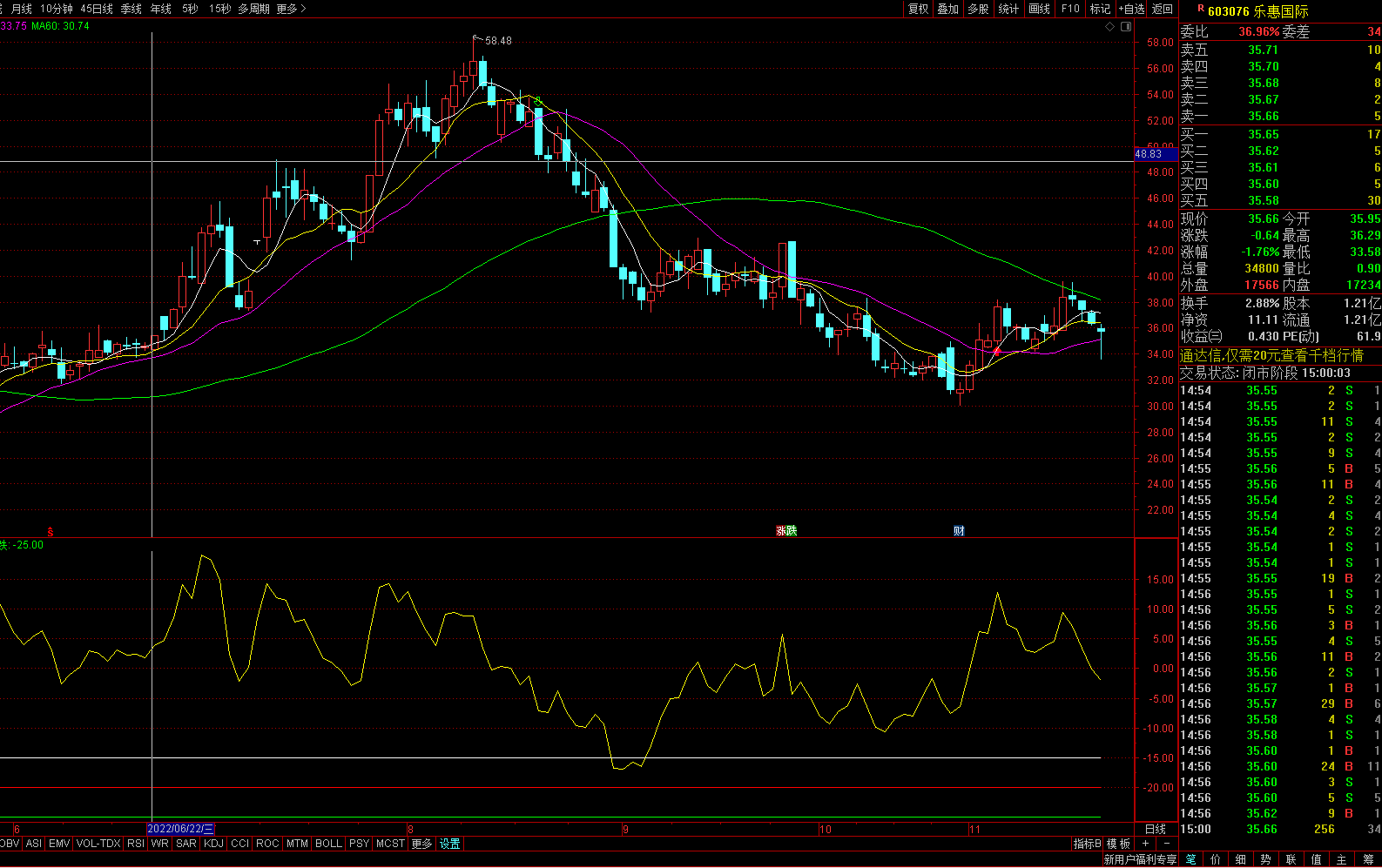This screenshot has height=868, width=1382.
Task: Toggle the side panel icon near the price axis
Action: pyautogui.click(x=1126, y=27)
